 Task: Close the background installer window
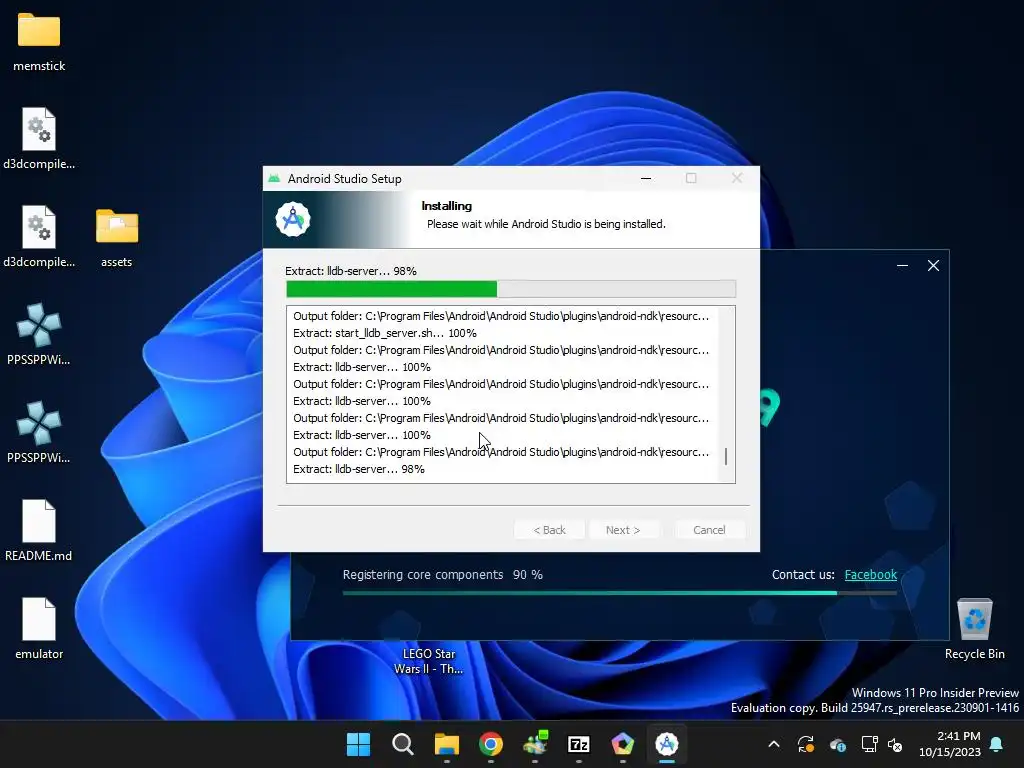click(933, 266)
